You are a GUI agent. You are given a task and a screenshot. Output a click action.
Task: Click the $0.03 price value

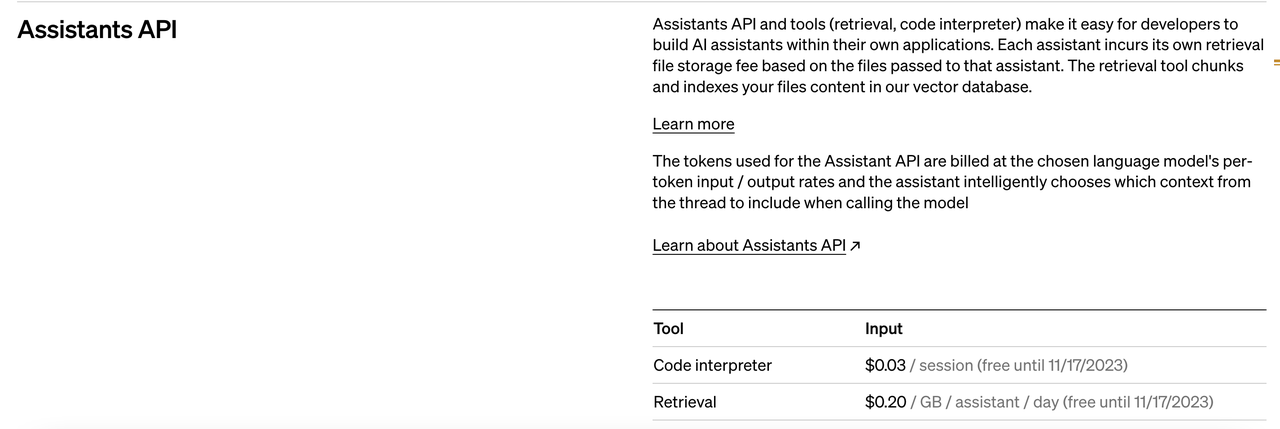(x=885, y=365)
